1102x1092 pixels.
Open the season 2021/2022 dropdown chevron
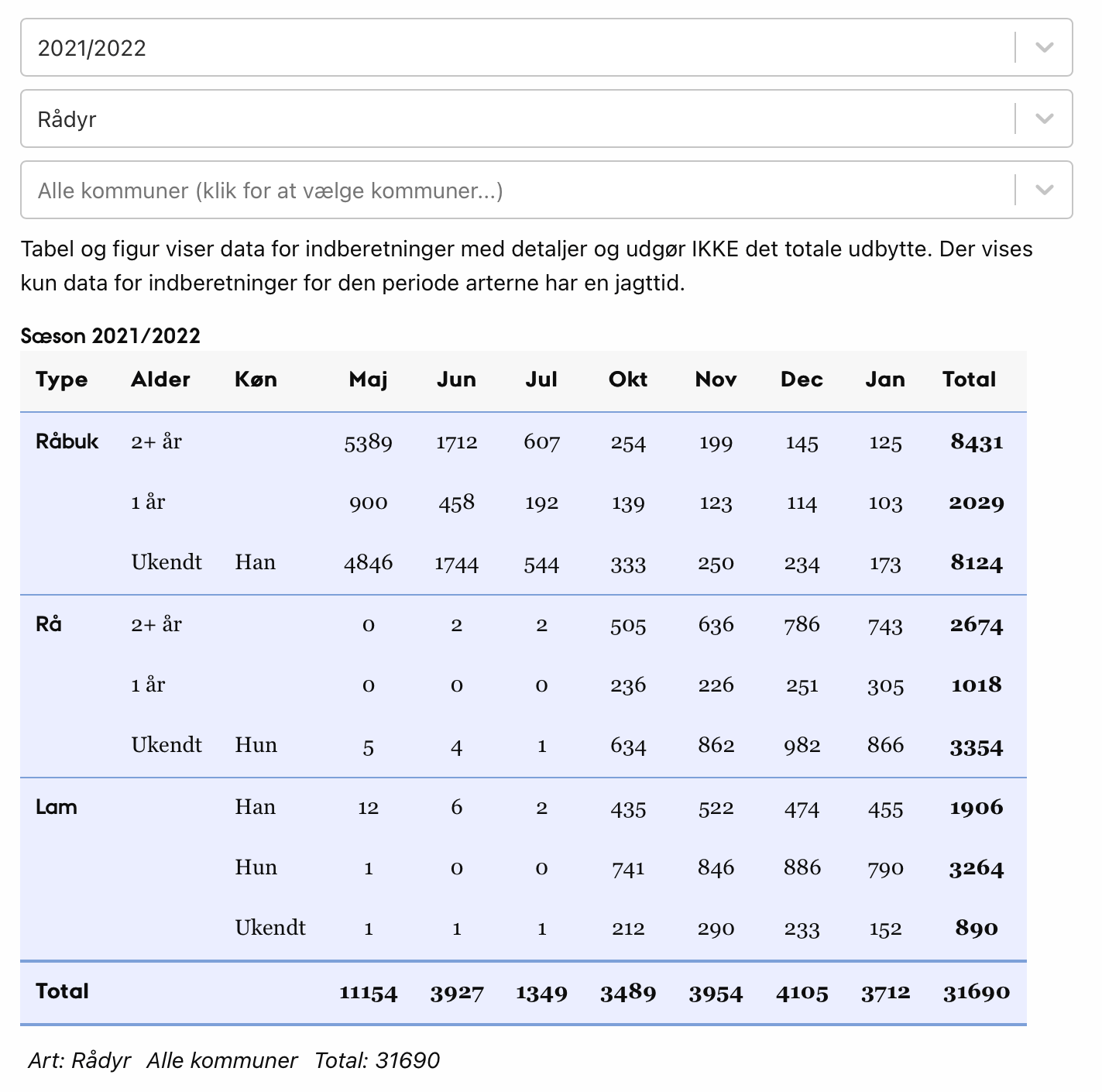click(x=1044, y=48)
